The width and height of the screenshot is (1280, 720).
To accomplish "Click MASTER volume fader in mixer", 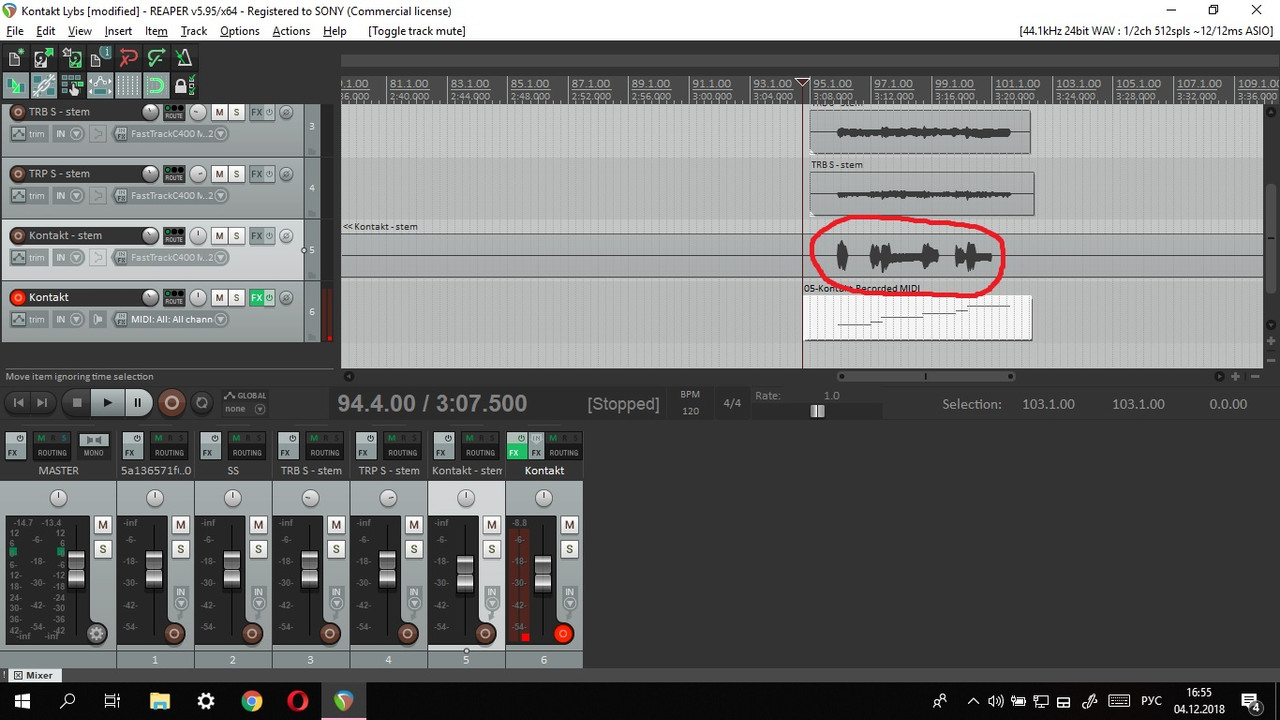I will point(76,571).
